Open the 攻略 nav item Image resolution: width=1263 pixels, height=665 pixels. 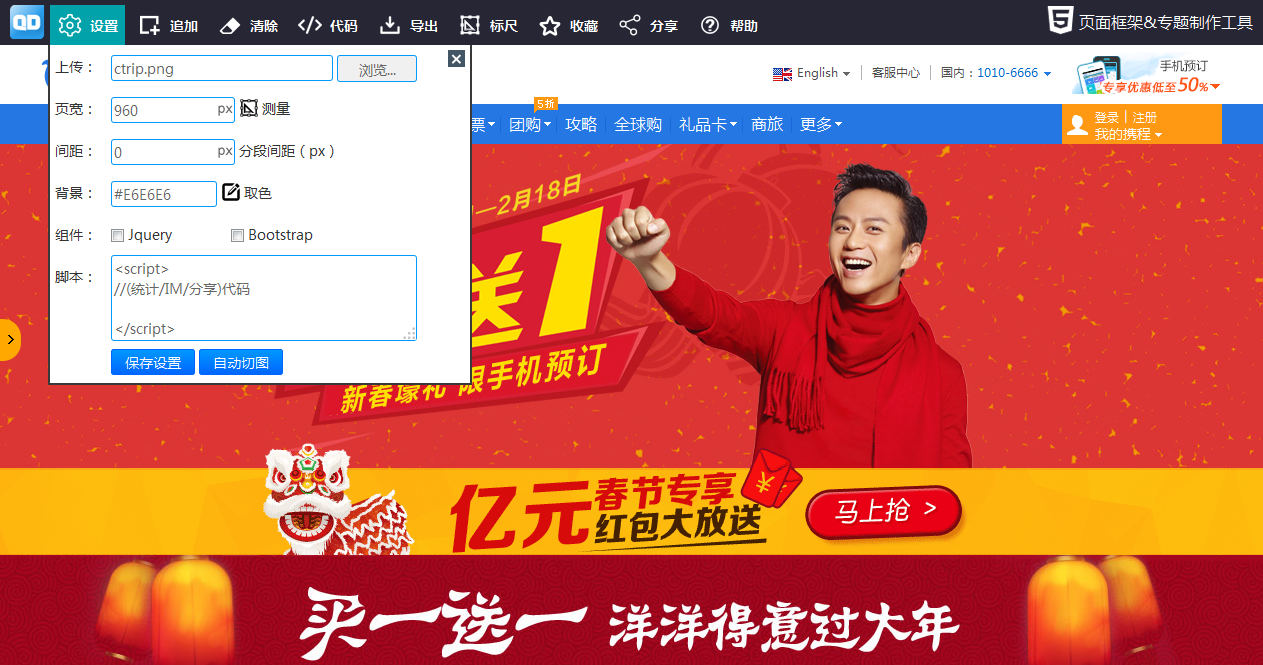pos(581,124)
